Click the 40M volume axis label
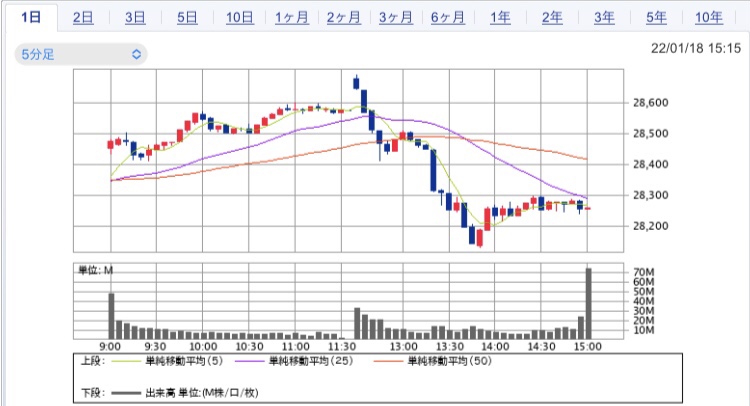 tap(643, 301)
